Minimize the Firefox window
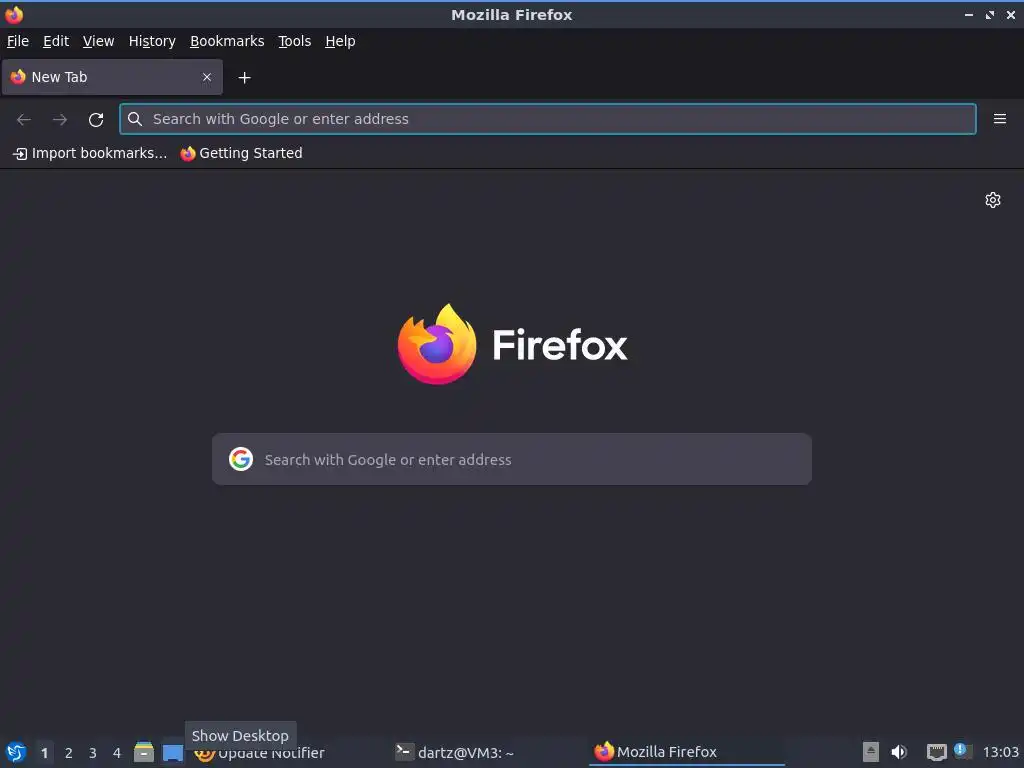The width and height of the screenshot is (1024, 768). [x=968, y=14]
